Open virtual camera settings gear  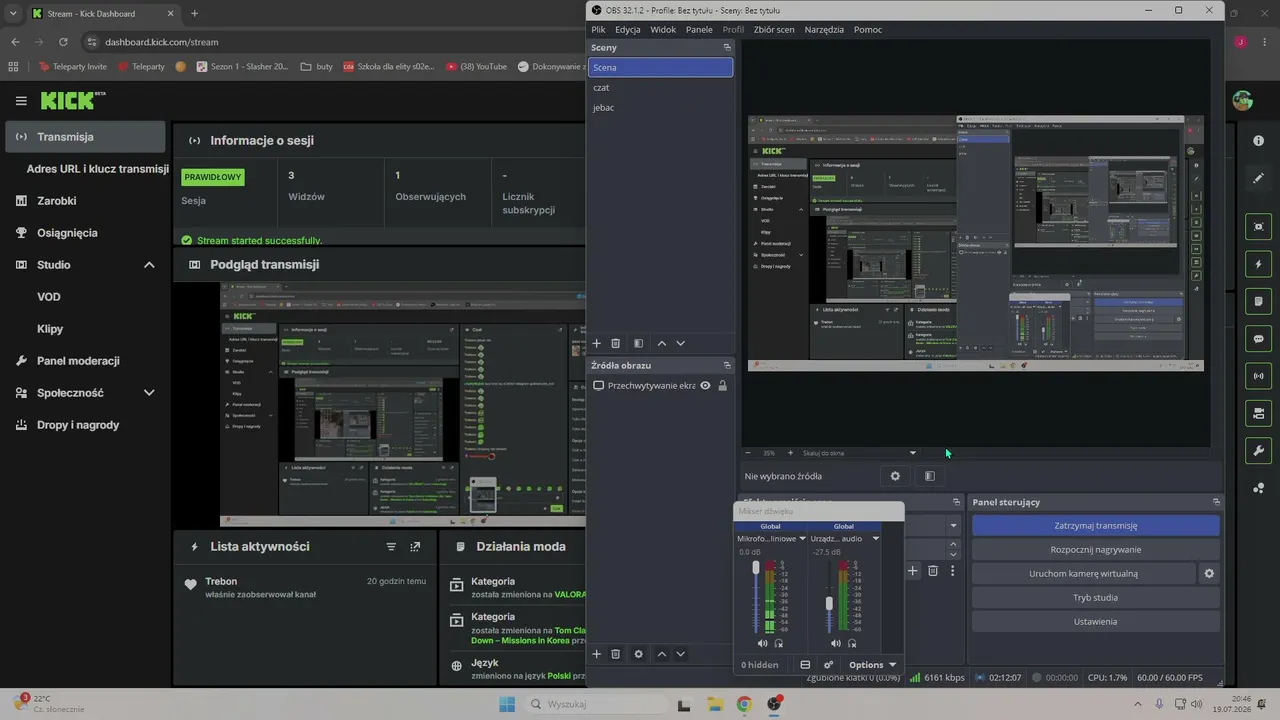(x=1209, y=574)
